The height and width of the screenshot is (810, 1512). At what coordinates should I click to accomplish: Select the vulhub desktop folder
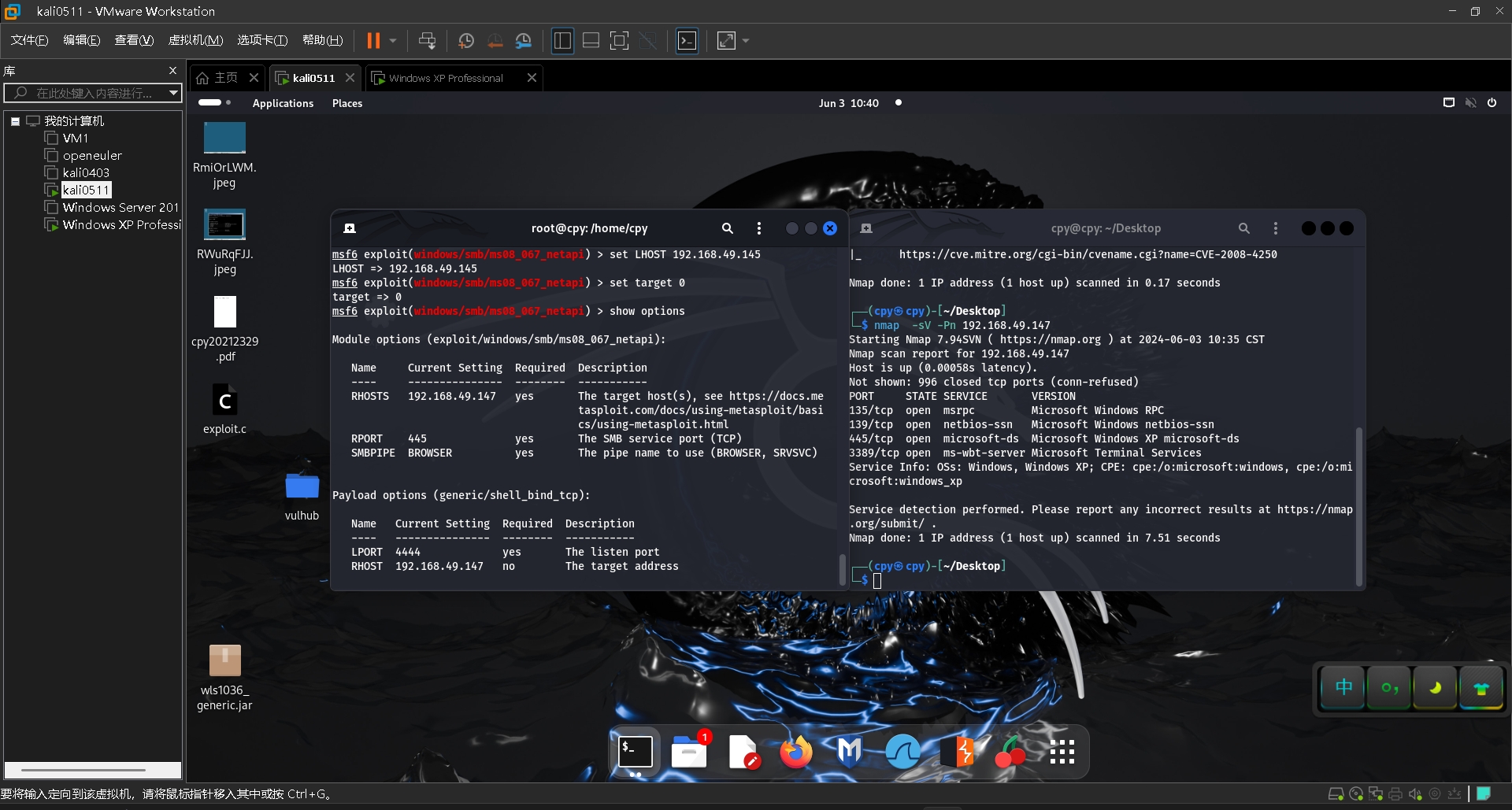(302, 495)
